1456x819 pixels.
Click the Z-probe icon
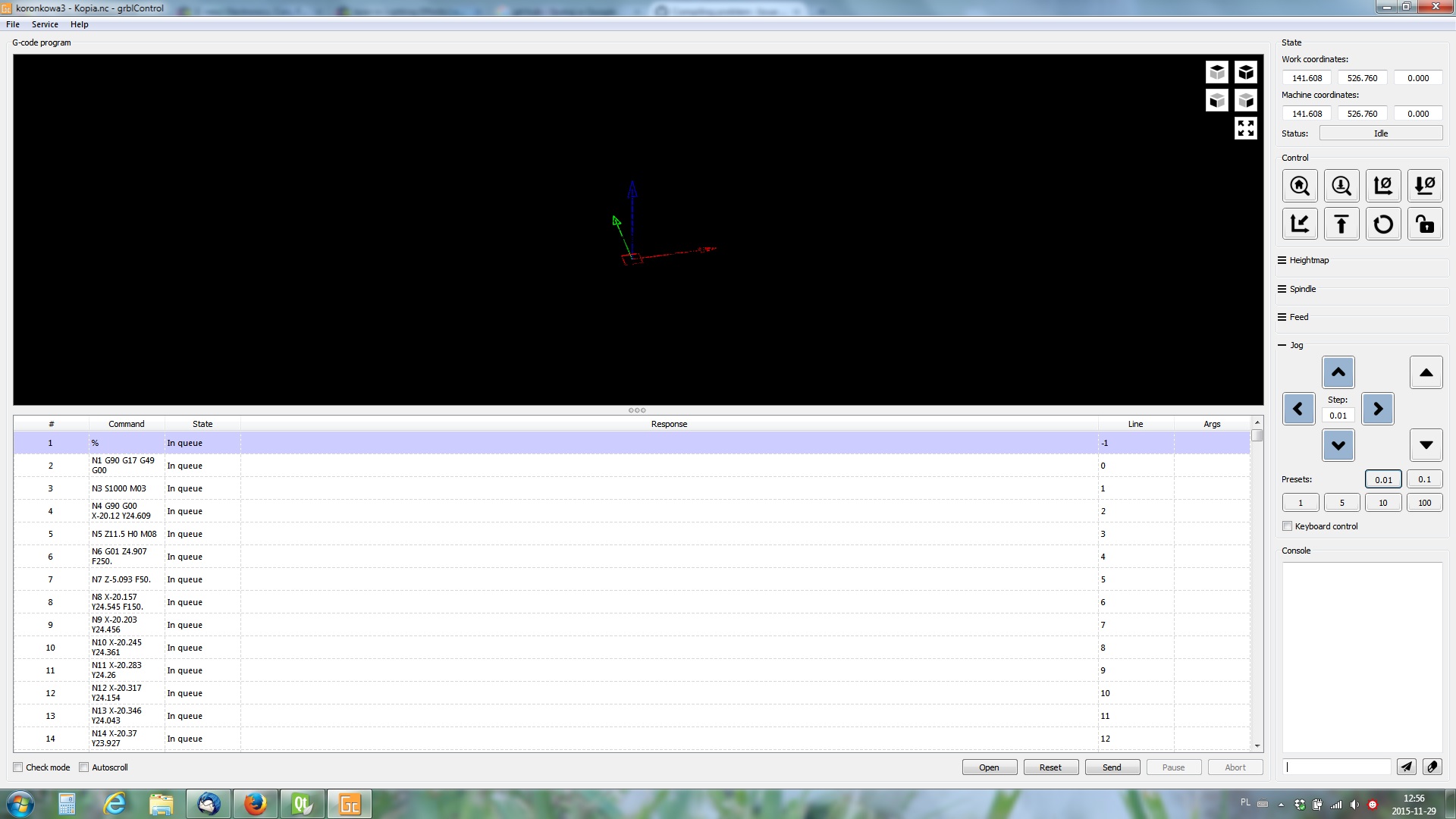click(x=1341, y=186)
